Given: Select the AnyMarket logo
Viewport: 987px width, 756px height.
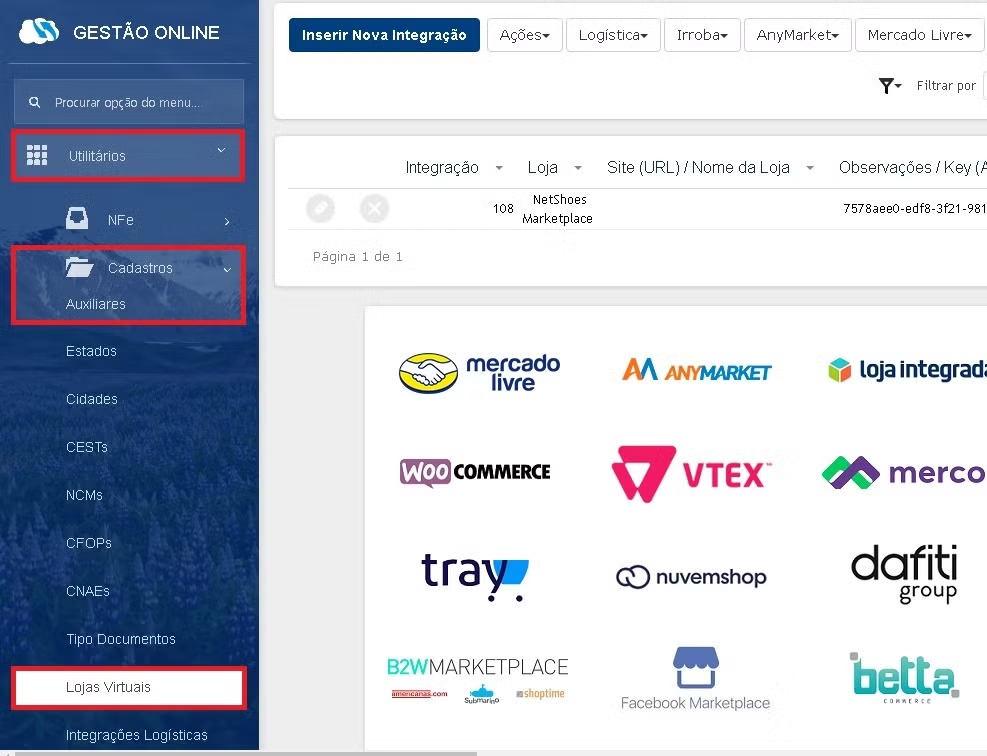Looking at the screenshot, I should coord(696,370).
